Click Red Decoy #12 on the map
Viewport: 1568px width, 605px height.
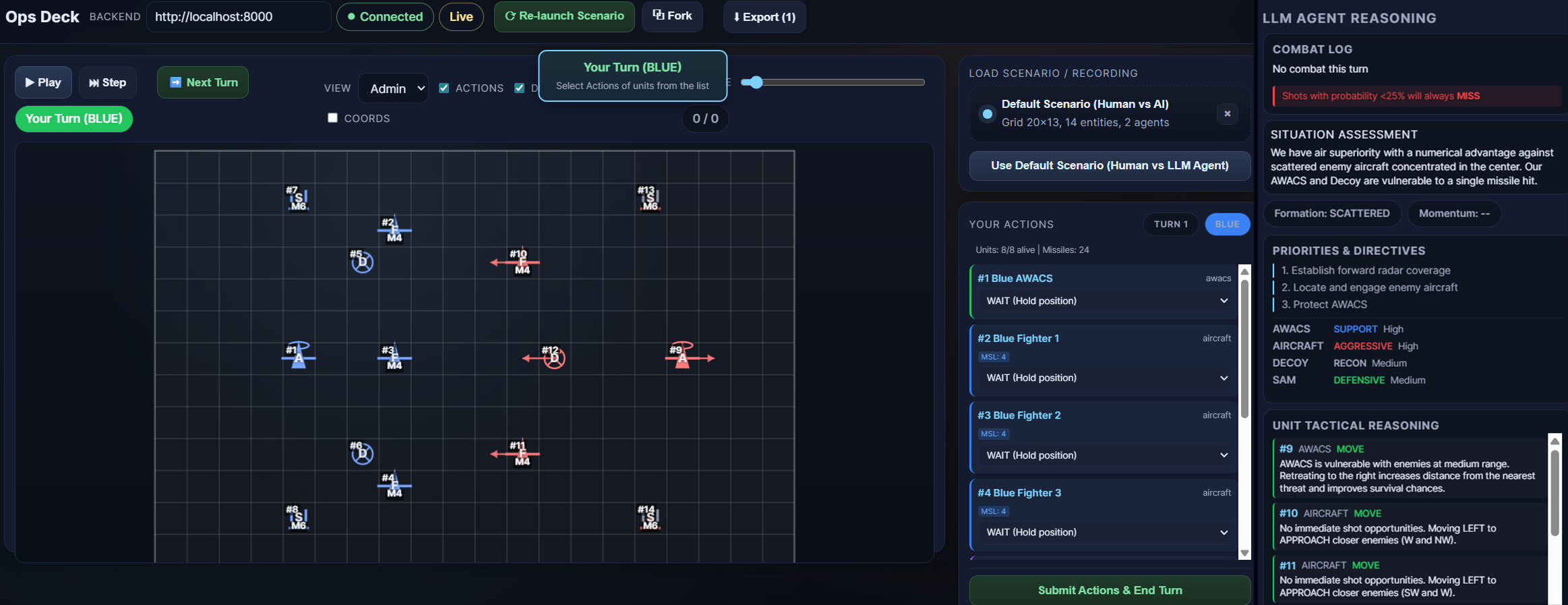click(554, 357)
